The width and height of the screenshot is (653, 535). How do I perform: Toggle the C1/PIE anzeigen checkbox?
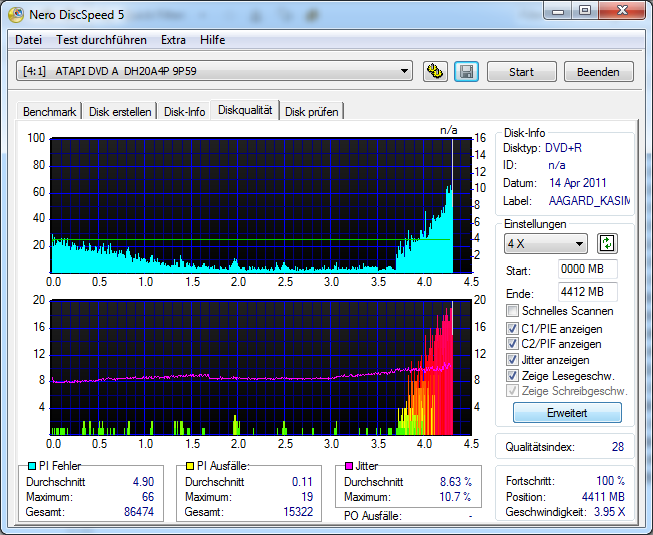click(513, 328)
